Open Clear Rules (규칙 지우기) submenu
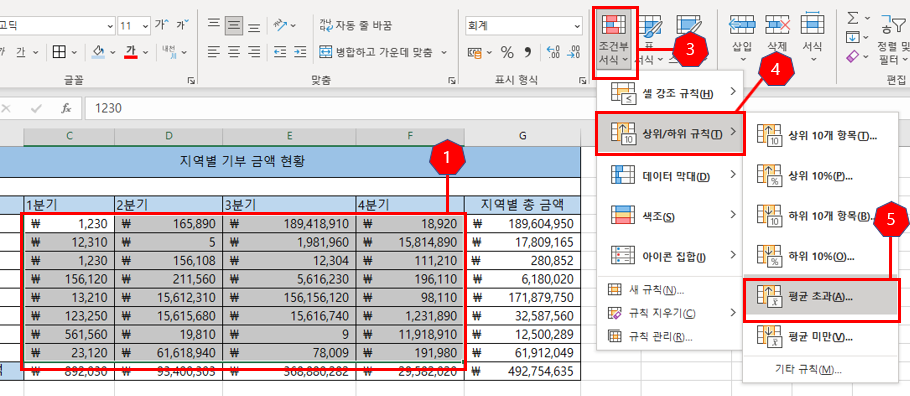This screenshot has width=910, height=396. pyautogui.click(x=670, y=313)
